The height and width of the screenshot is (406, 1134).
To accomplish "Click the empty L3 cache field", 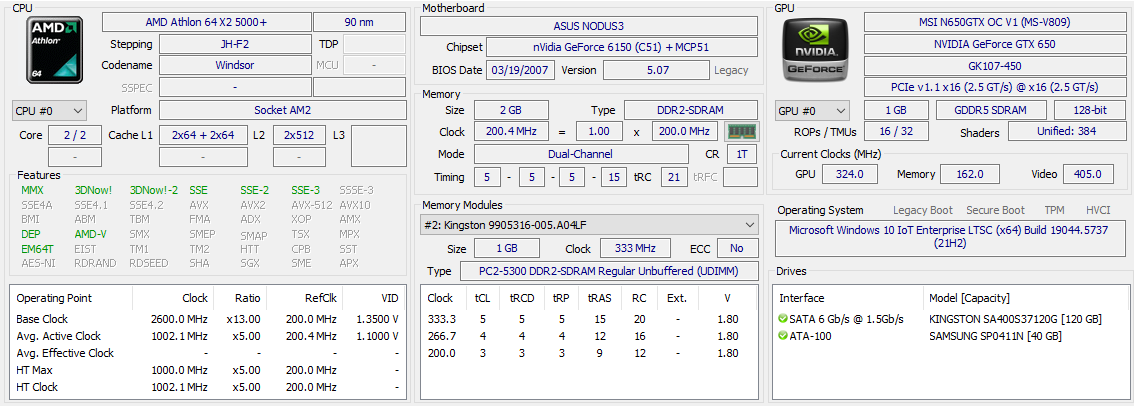I will pos(378,146).
